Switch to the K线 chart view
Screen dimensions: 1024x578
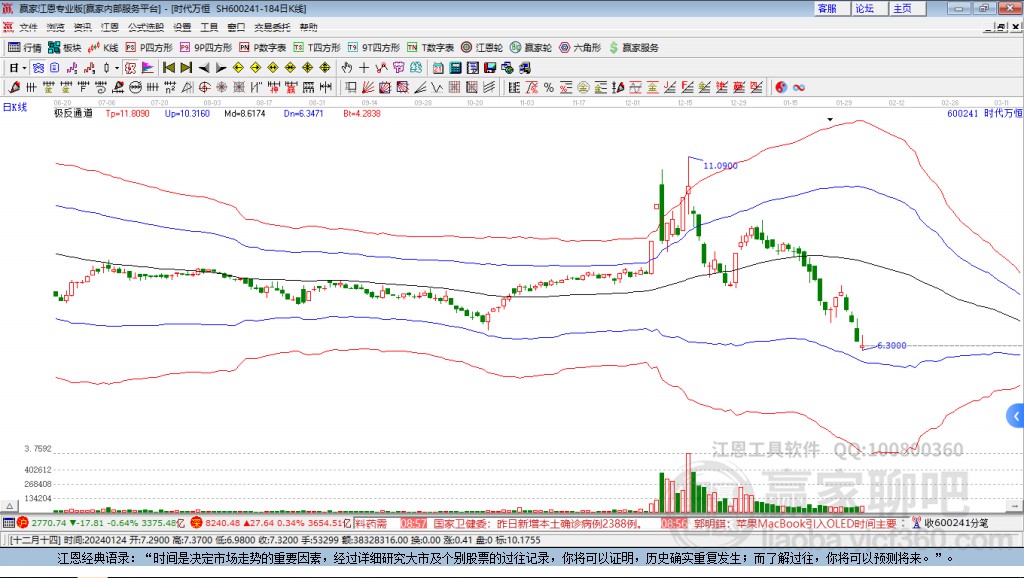click(x=103, y=48)
